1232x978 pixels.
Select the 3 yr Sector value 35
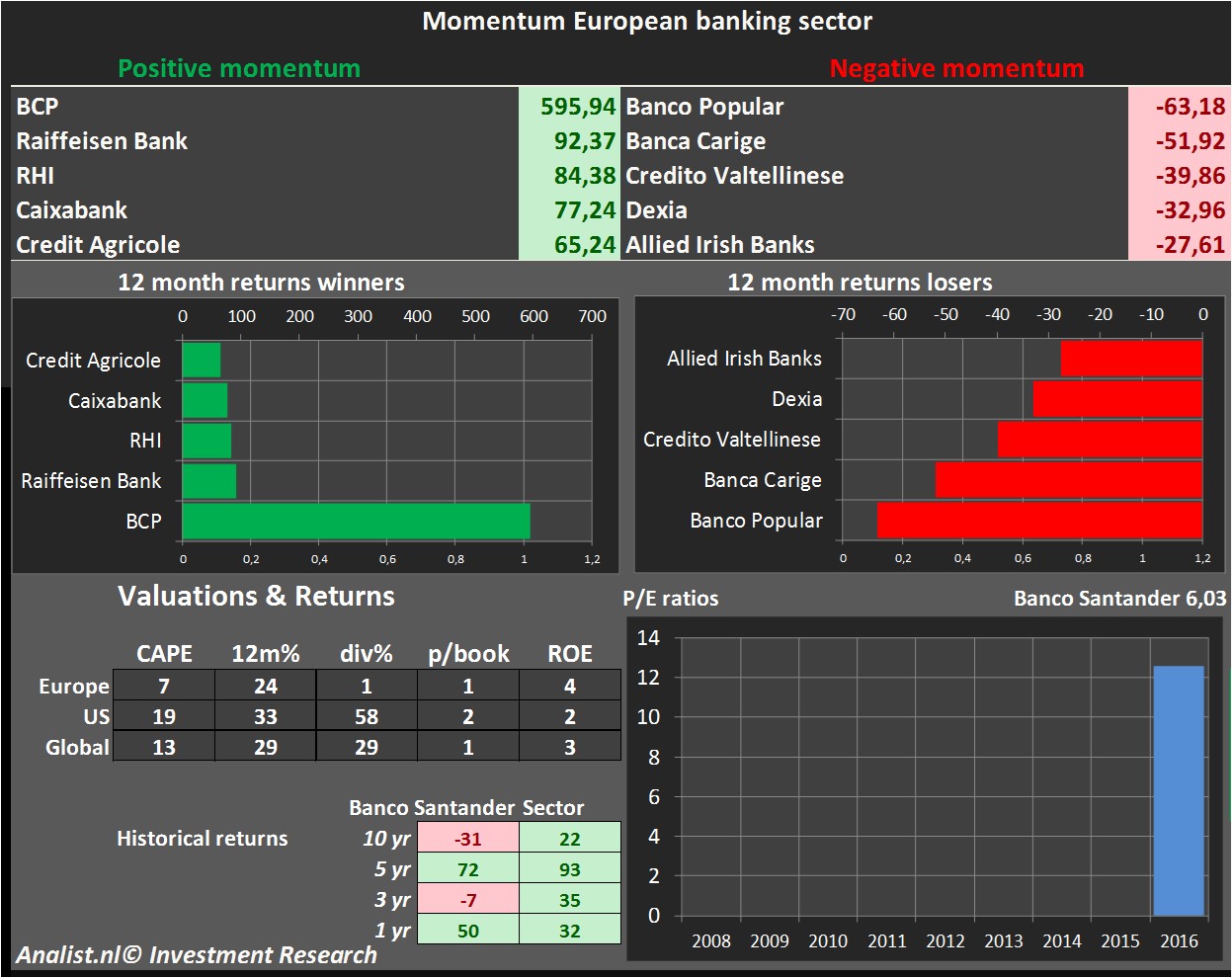570,900
